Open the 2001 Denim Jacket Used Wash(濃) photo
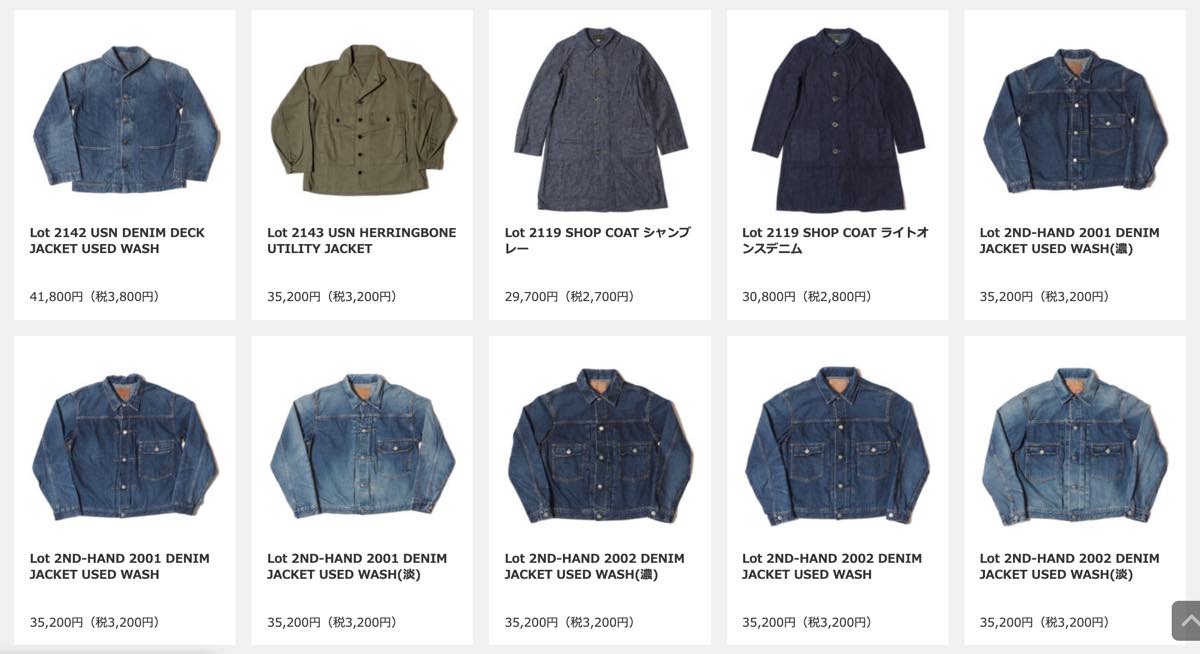Screen dimensions: 1200x654 tap(1075, 120)
